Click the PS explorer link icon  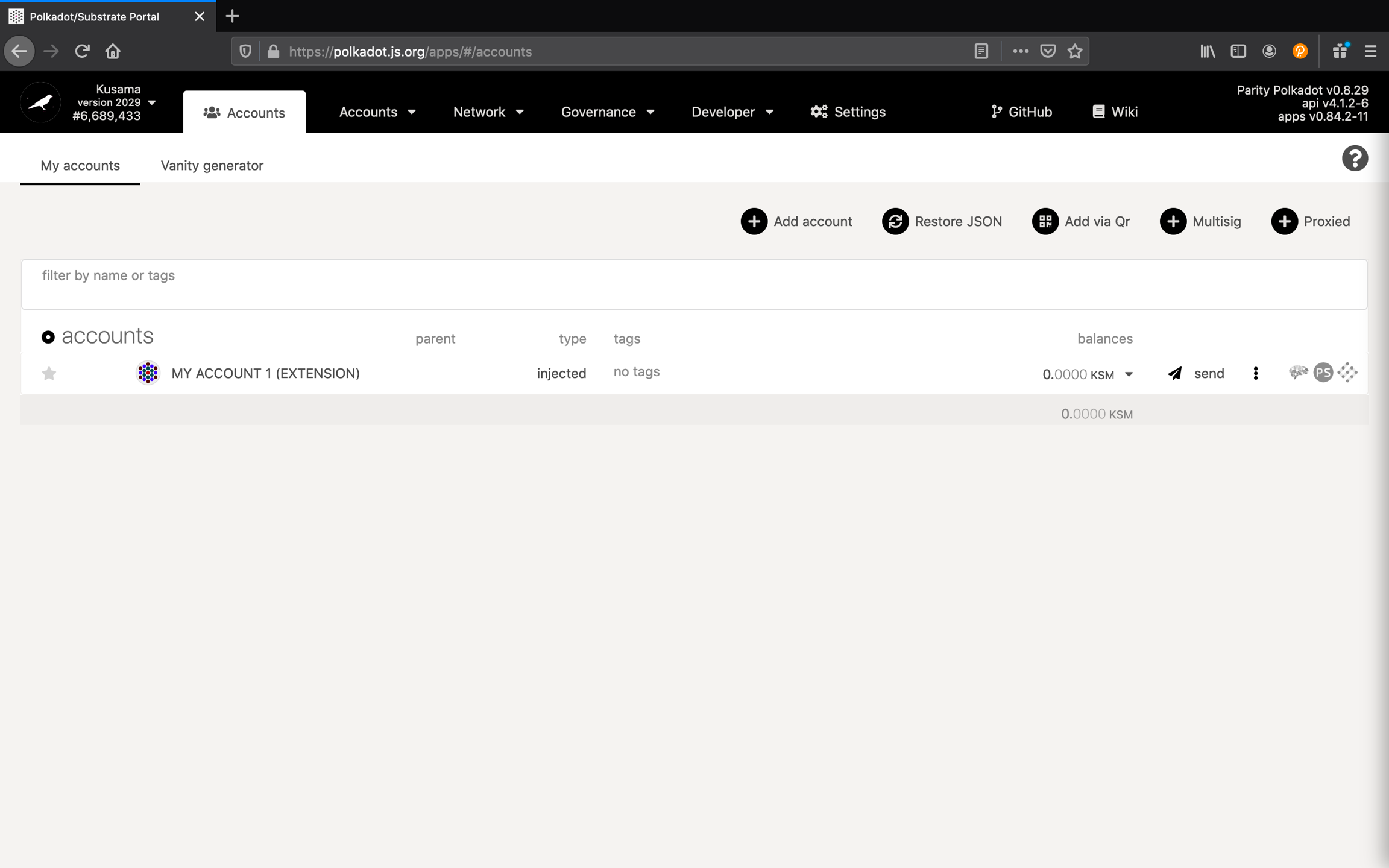point(1323,373)
